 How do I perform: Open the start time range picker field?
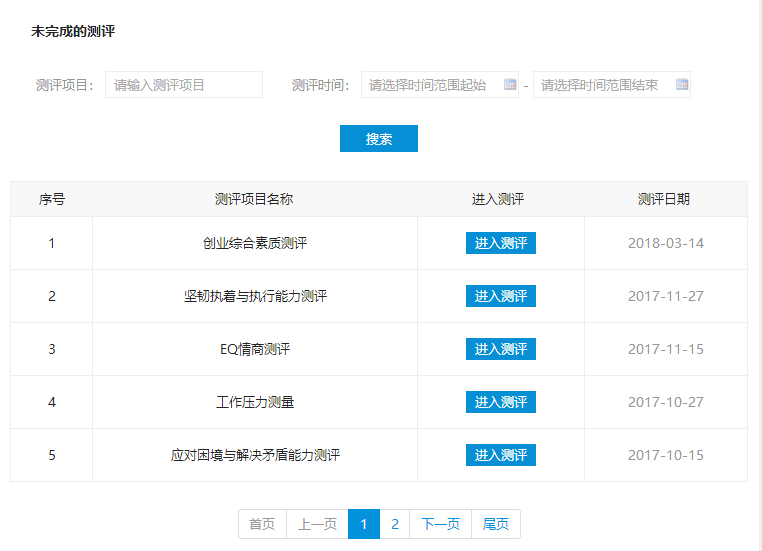(x=432, y=85)
